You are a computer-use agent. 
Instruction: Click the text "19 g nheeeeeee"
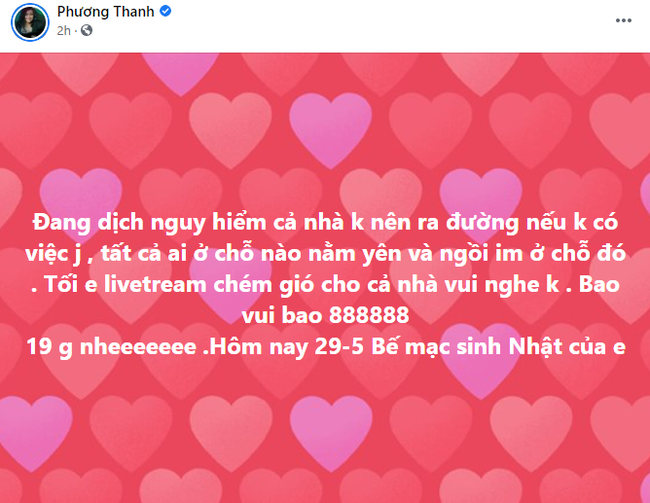[x=111, y=347]
